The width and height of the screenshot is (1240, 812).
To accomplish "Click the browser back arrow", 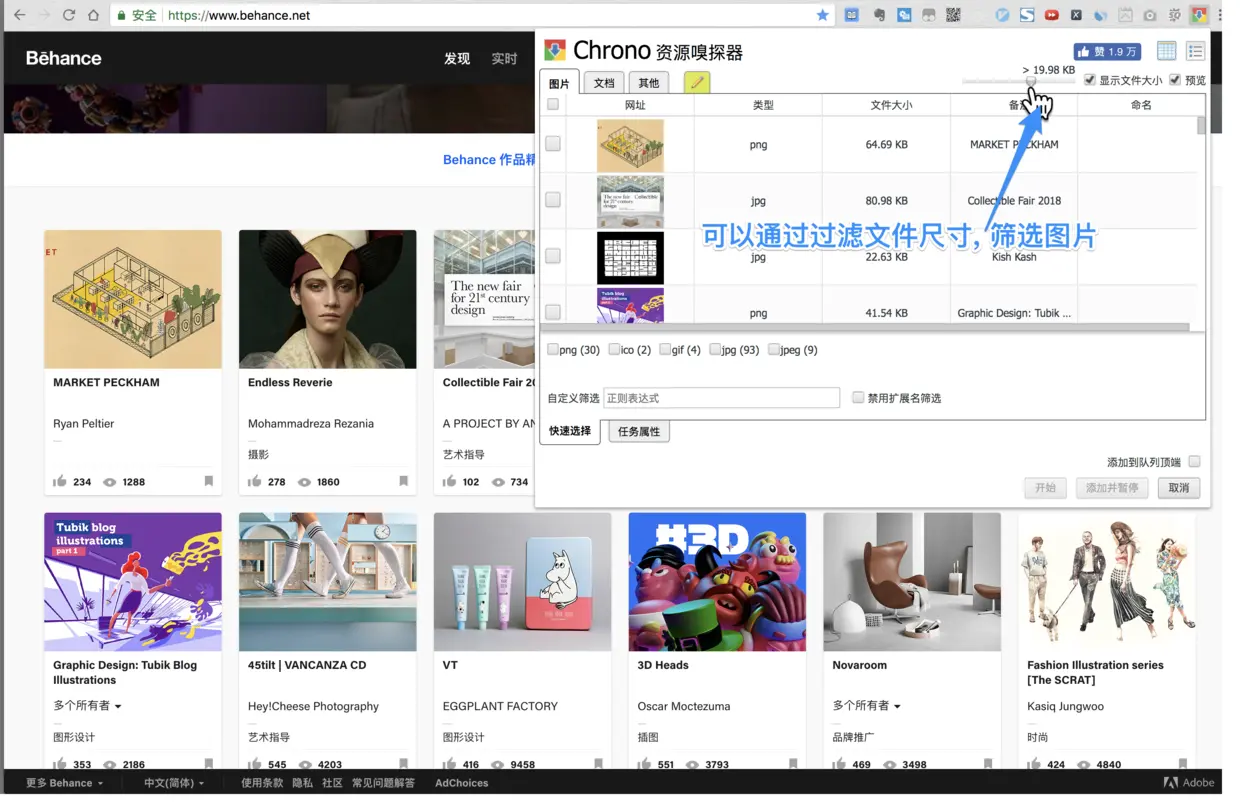I will (x=19, y=15).
